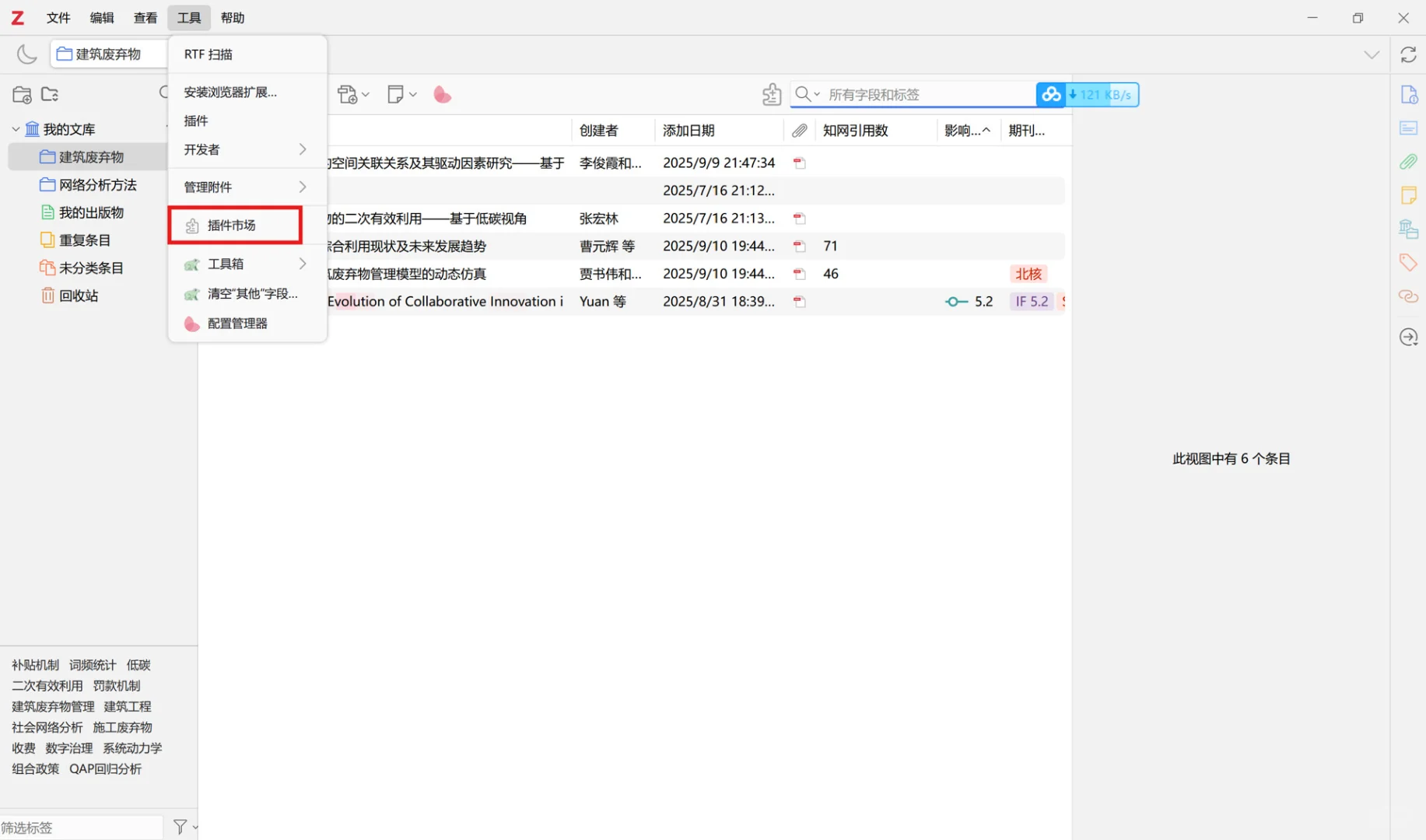1426x840 pixels.
Task: Select the libraries and collections sidebar icon
Action: 1408,229
